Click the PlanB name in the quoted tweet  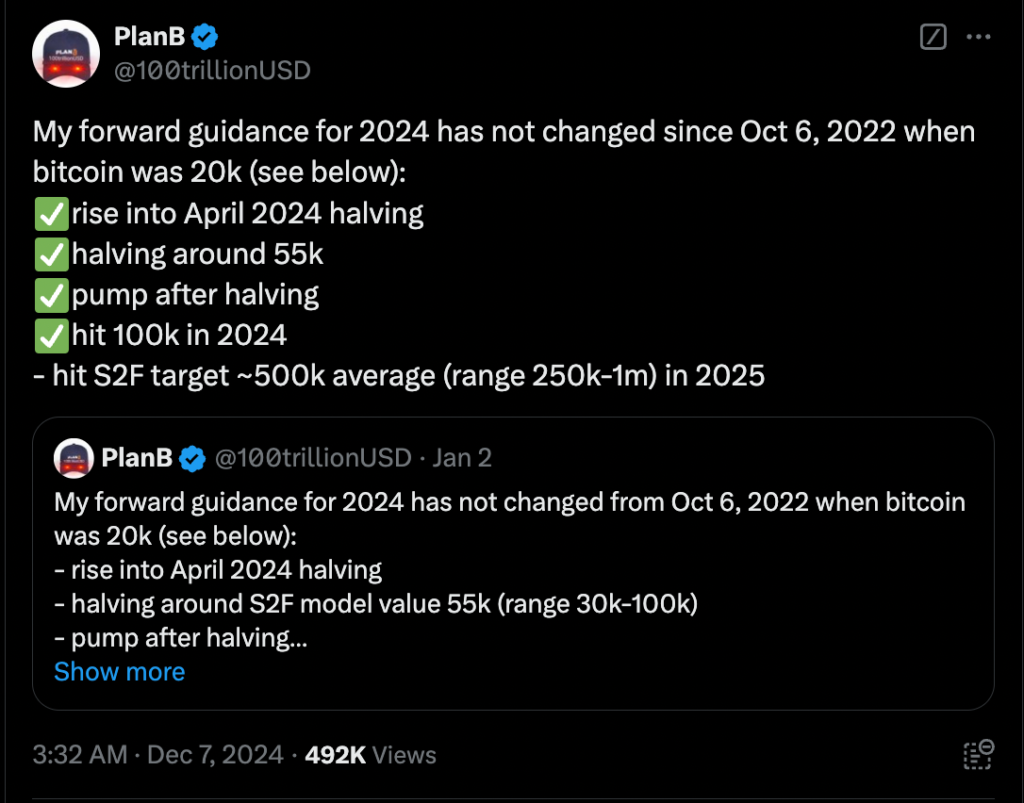pos(138,458)
